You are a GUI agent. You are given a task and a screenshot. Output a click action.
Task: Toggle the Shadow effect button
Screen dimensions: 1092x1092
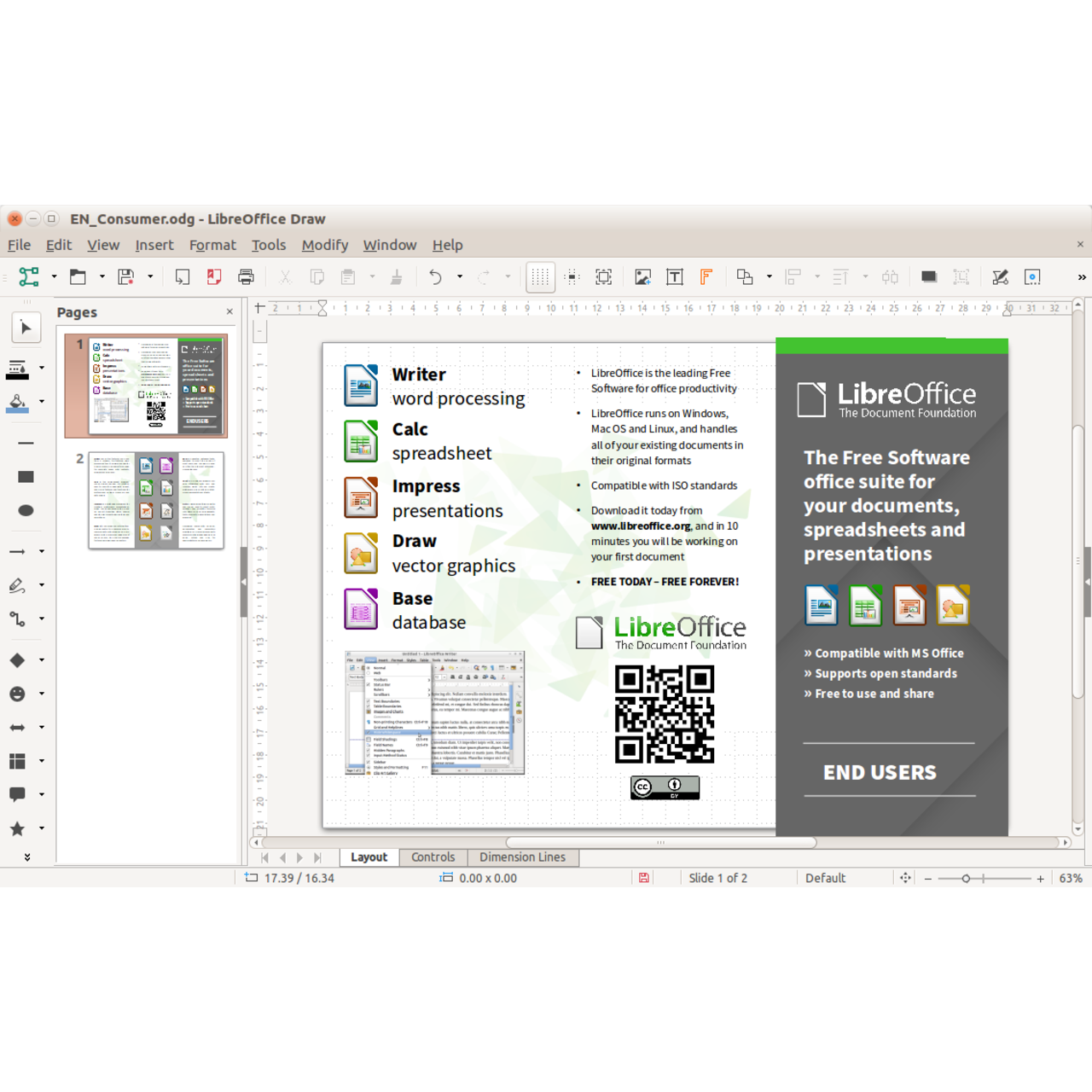click(928, 277)
